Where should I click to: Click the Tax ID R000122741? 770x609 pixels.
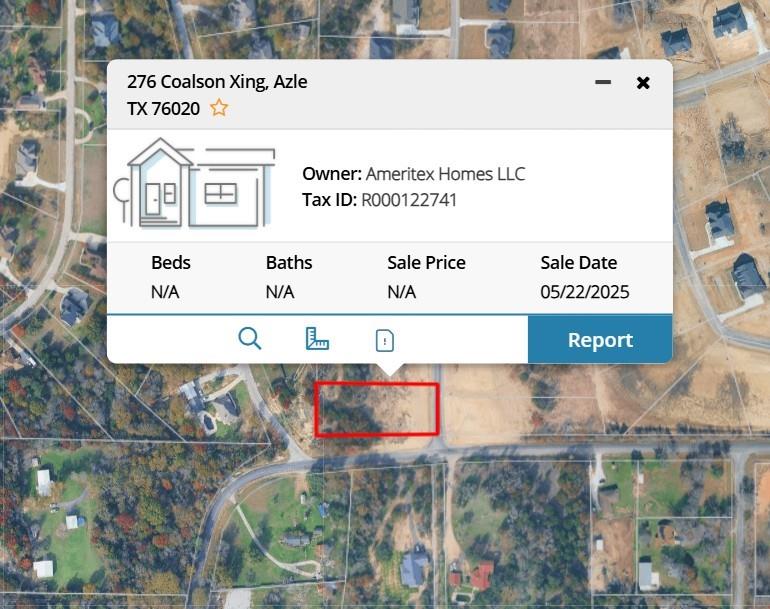pyautogui.click(x=409, y=200)
